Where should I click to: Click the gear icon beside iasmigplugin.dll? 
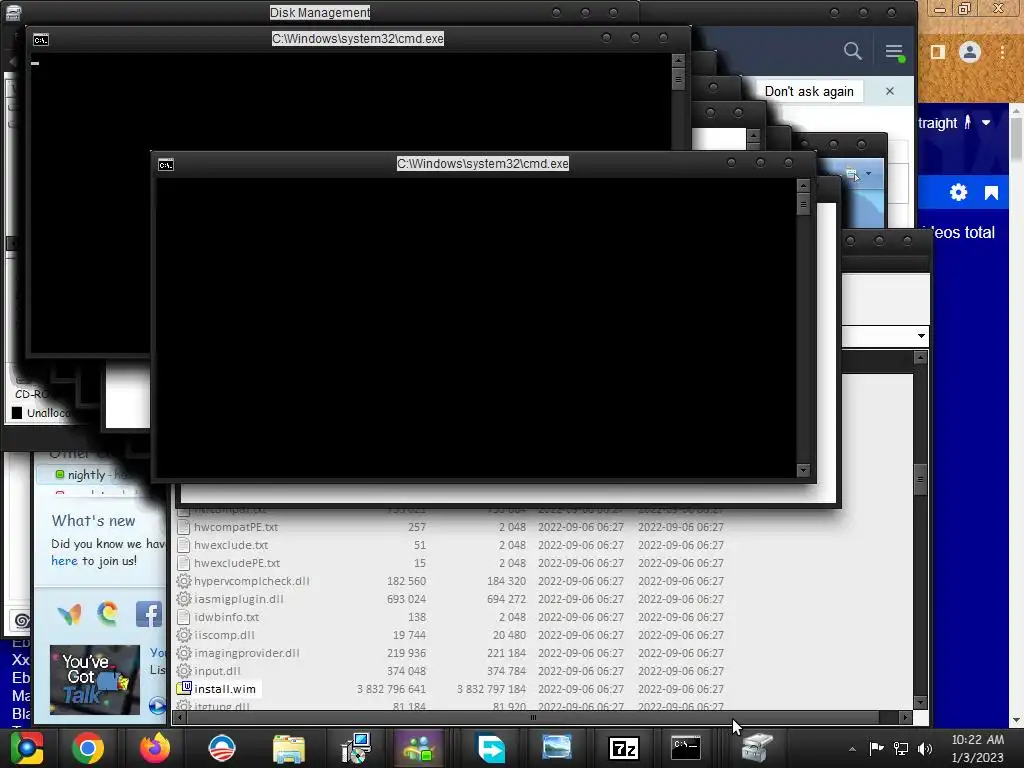point(184,599)
